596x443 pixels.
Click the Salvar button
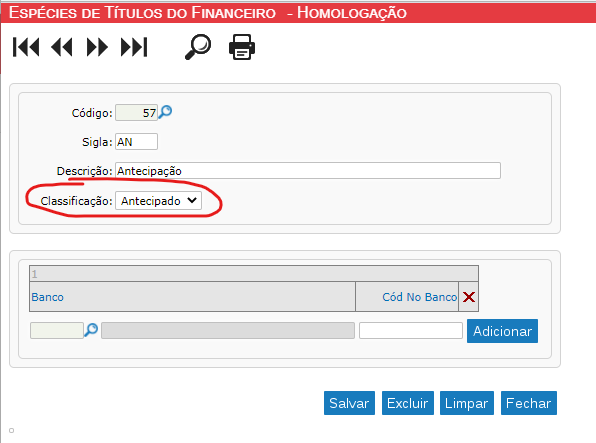point(349,403)
